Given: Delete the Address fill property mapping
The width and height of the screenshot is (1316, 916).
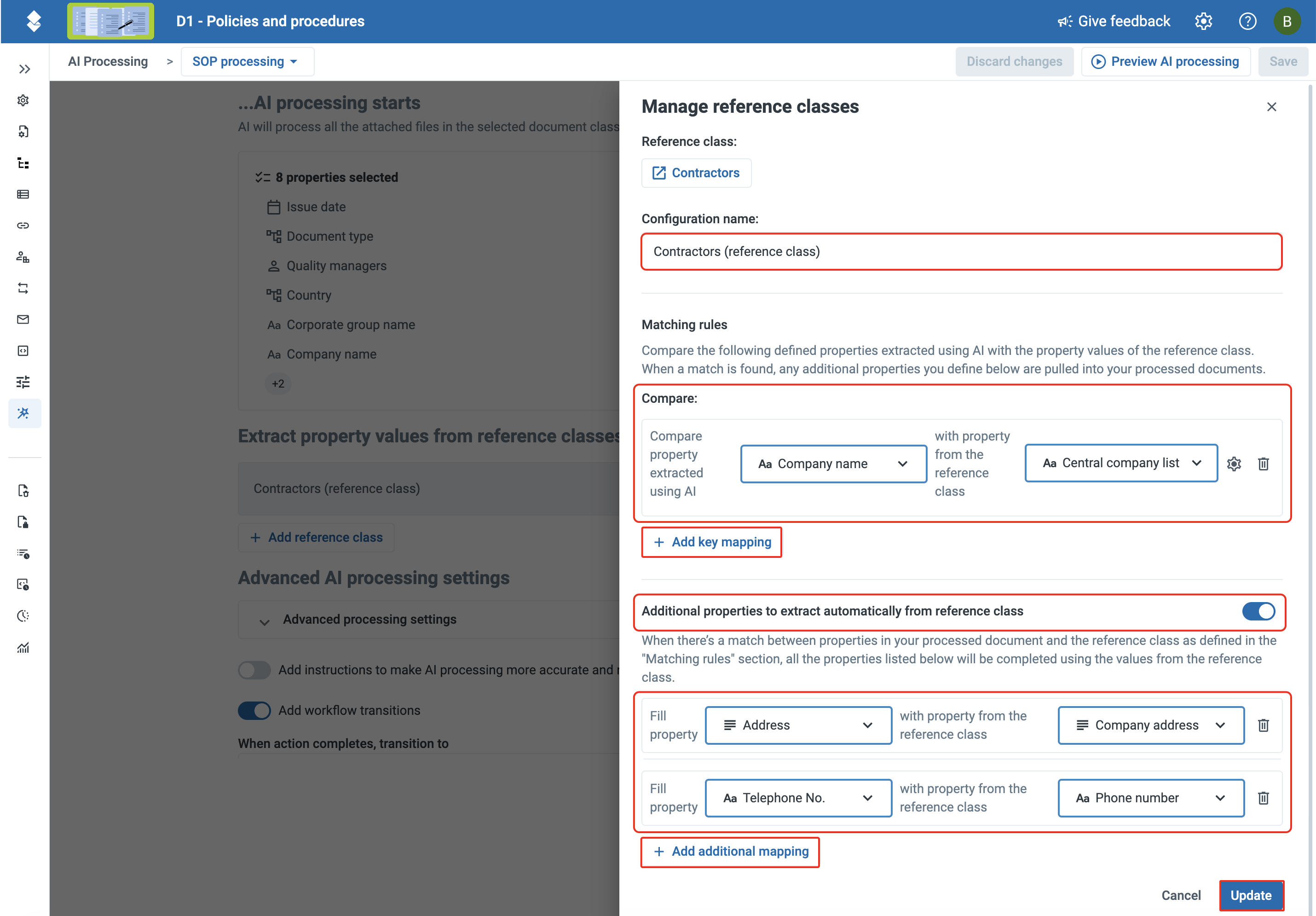Looking at the screenshot, I should pos(1263,725).
